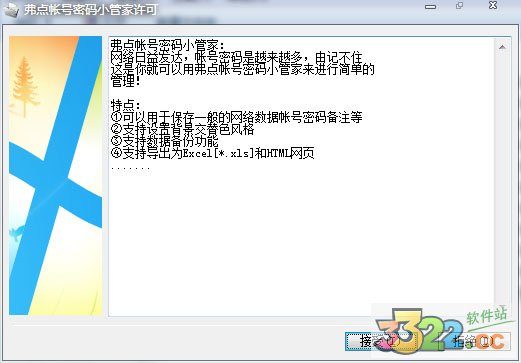Click feature line ① about saving account passwords

click(x=236, y=117)
